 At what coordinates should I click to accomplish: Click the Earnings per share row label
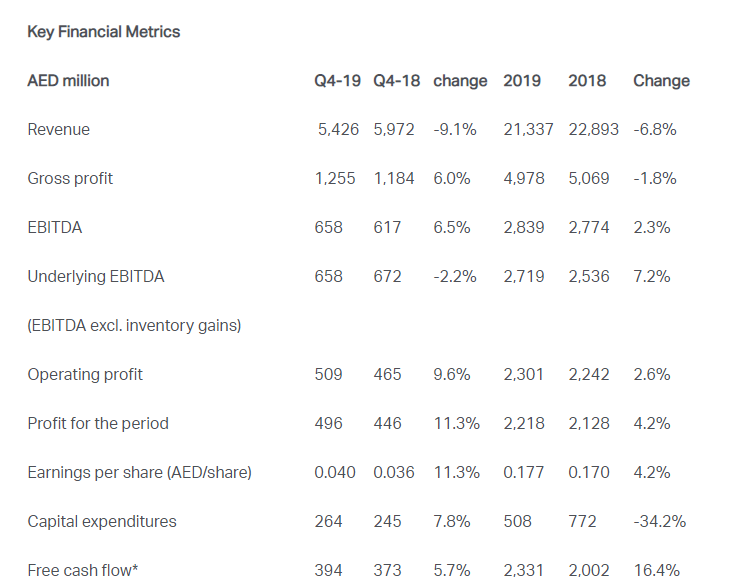pyautogui.click(x=139, y=473)
